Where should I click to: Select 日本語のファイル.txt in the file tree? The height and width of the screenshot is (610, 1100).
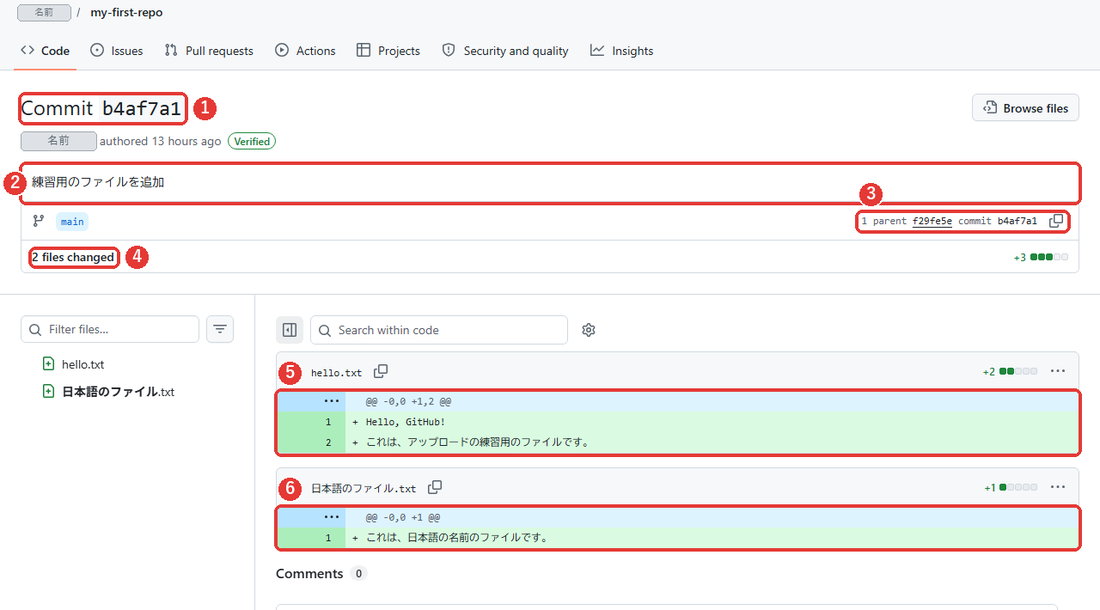tap(118, 392)
